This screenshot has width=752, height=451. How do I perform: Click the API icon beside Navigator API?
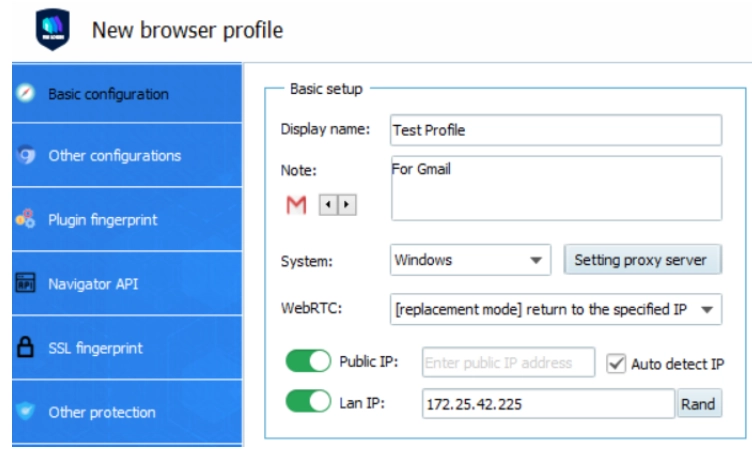click(25, 283)
